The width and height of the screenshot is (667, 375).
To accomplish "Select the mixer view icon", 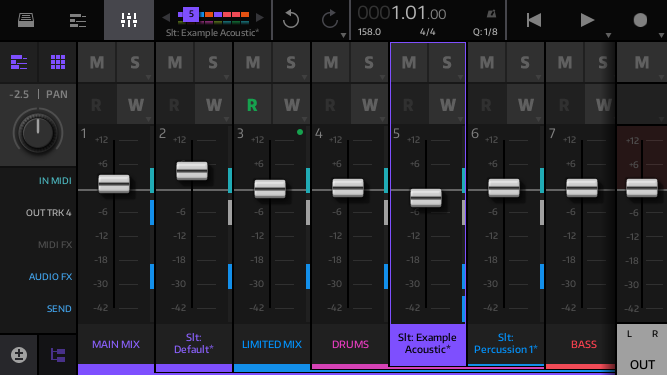I will point(129,20).
